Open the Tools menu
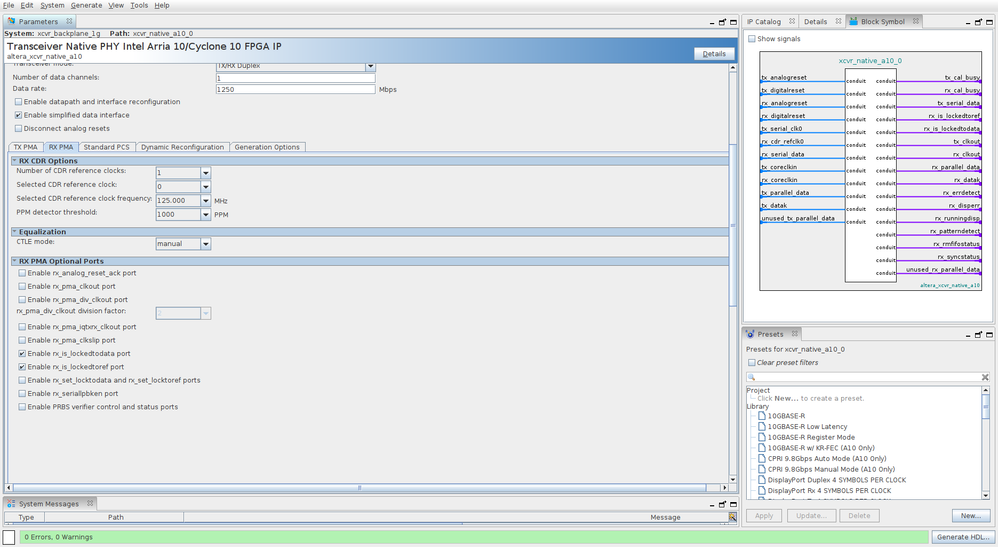998x547 pixels. pyautogui.click(x=139, y=5)
